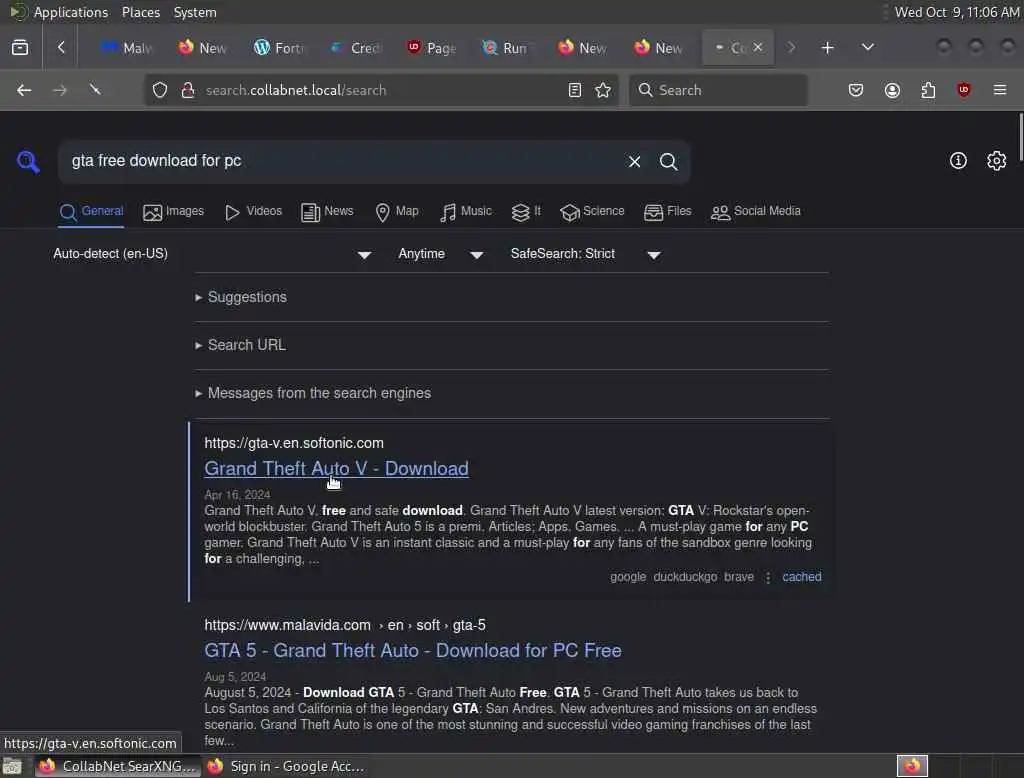Screen dimensions: 1024x778
Task: Expand the Search URL section
Action: 240,345
